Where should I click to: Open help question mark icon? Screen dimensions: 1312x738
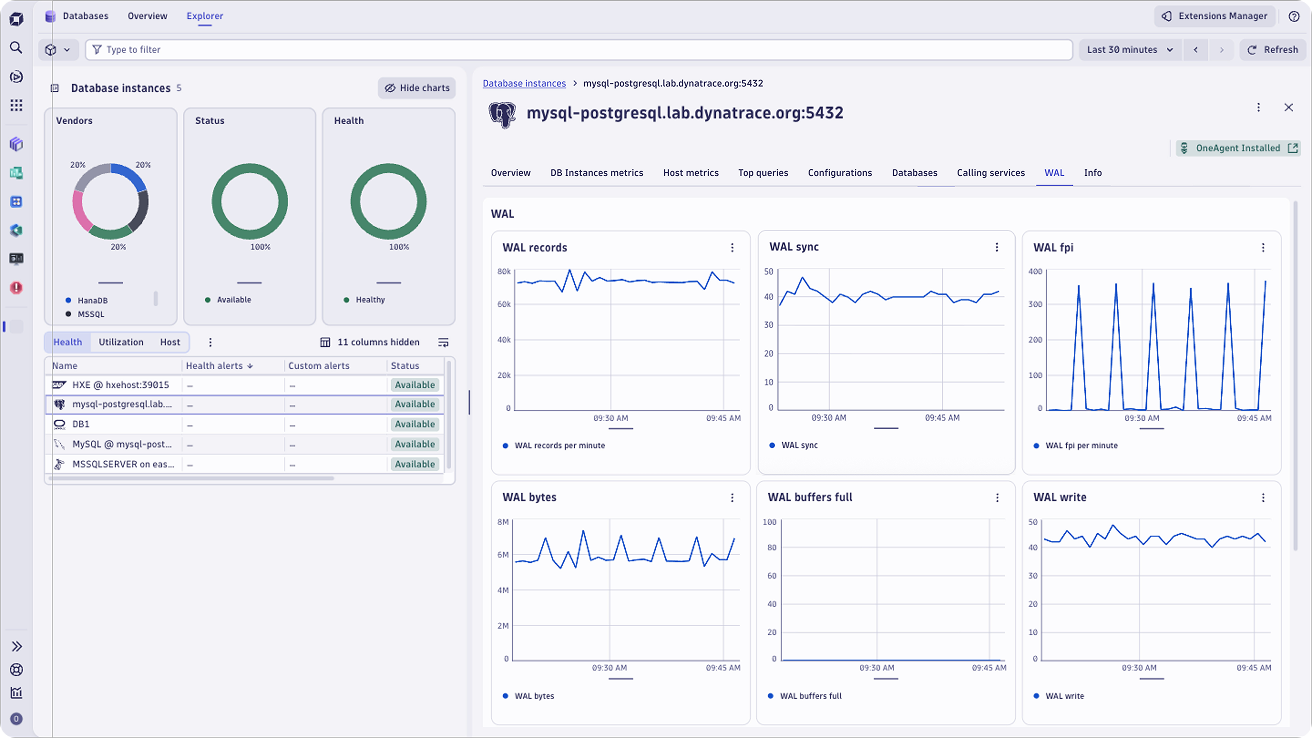[x=1293, y=16]
